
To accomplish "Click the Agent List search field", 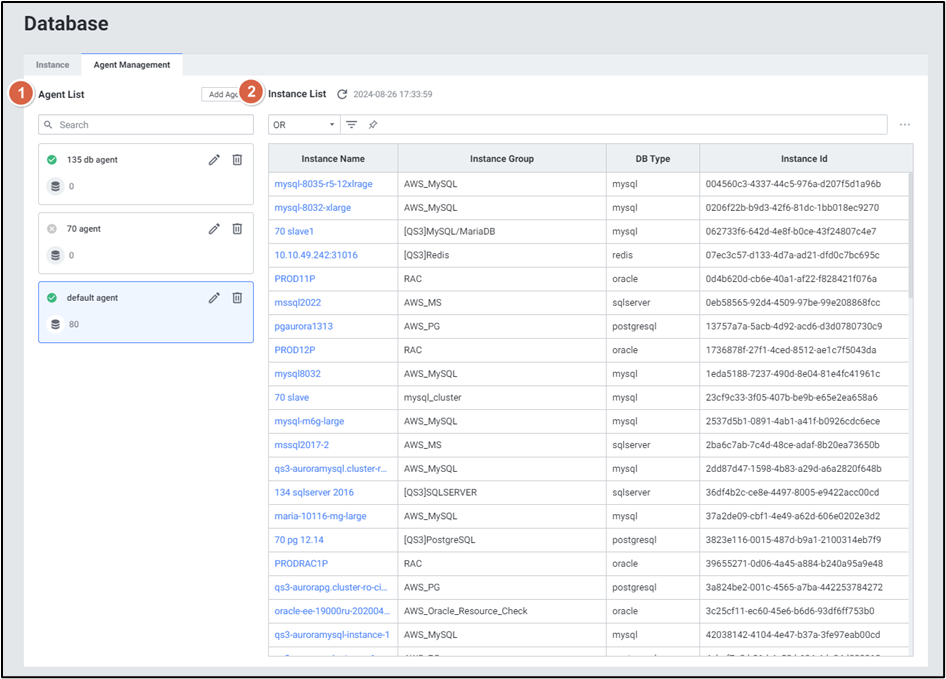I will 146,125.
